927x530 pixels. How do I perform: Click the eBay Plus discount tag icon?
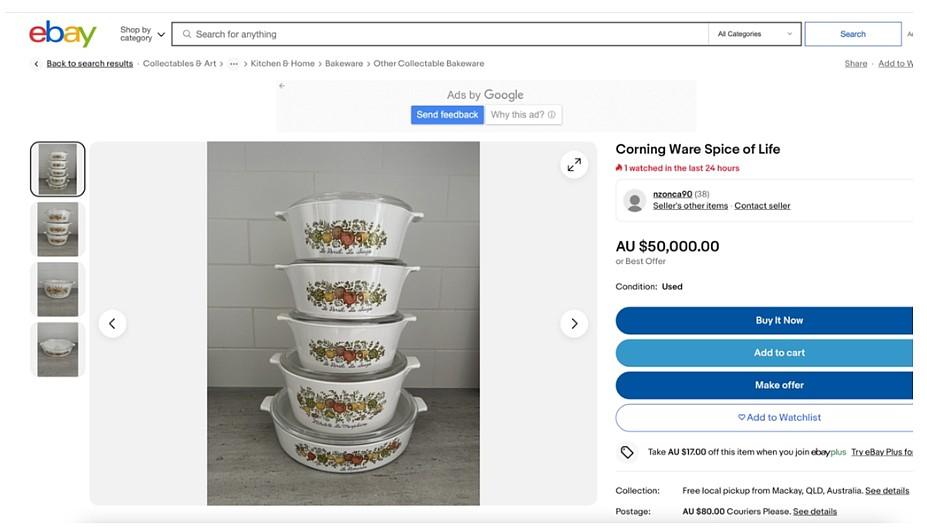tap(627, 452)
